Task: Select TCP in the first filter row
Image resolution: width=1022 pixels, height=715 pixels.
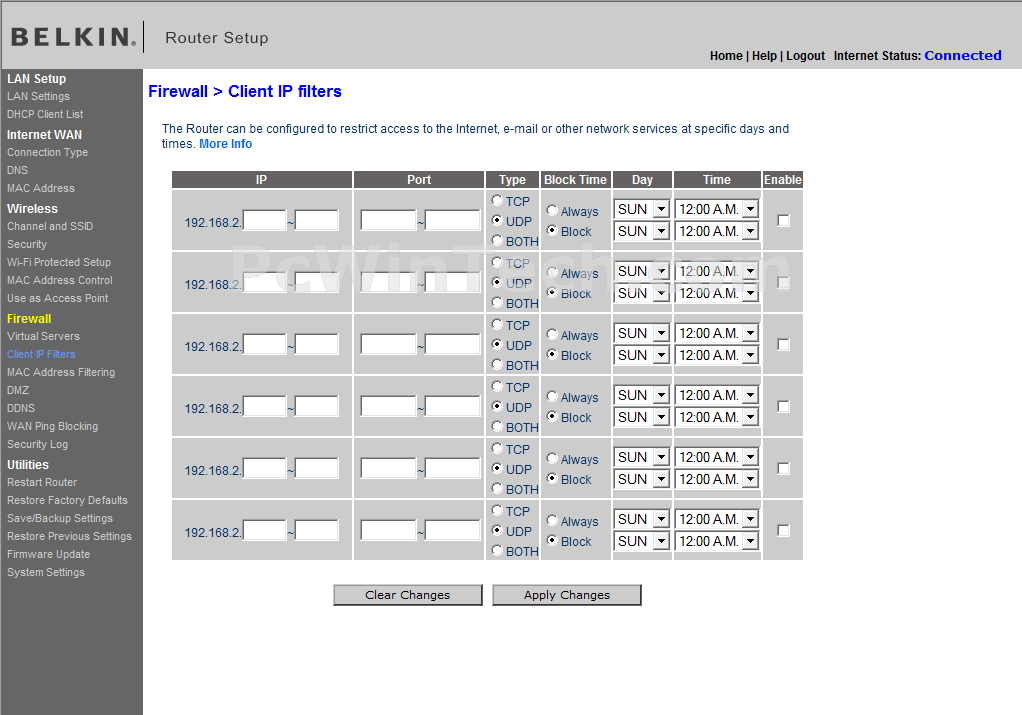Action: [497, 201]
